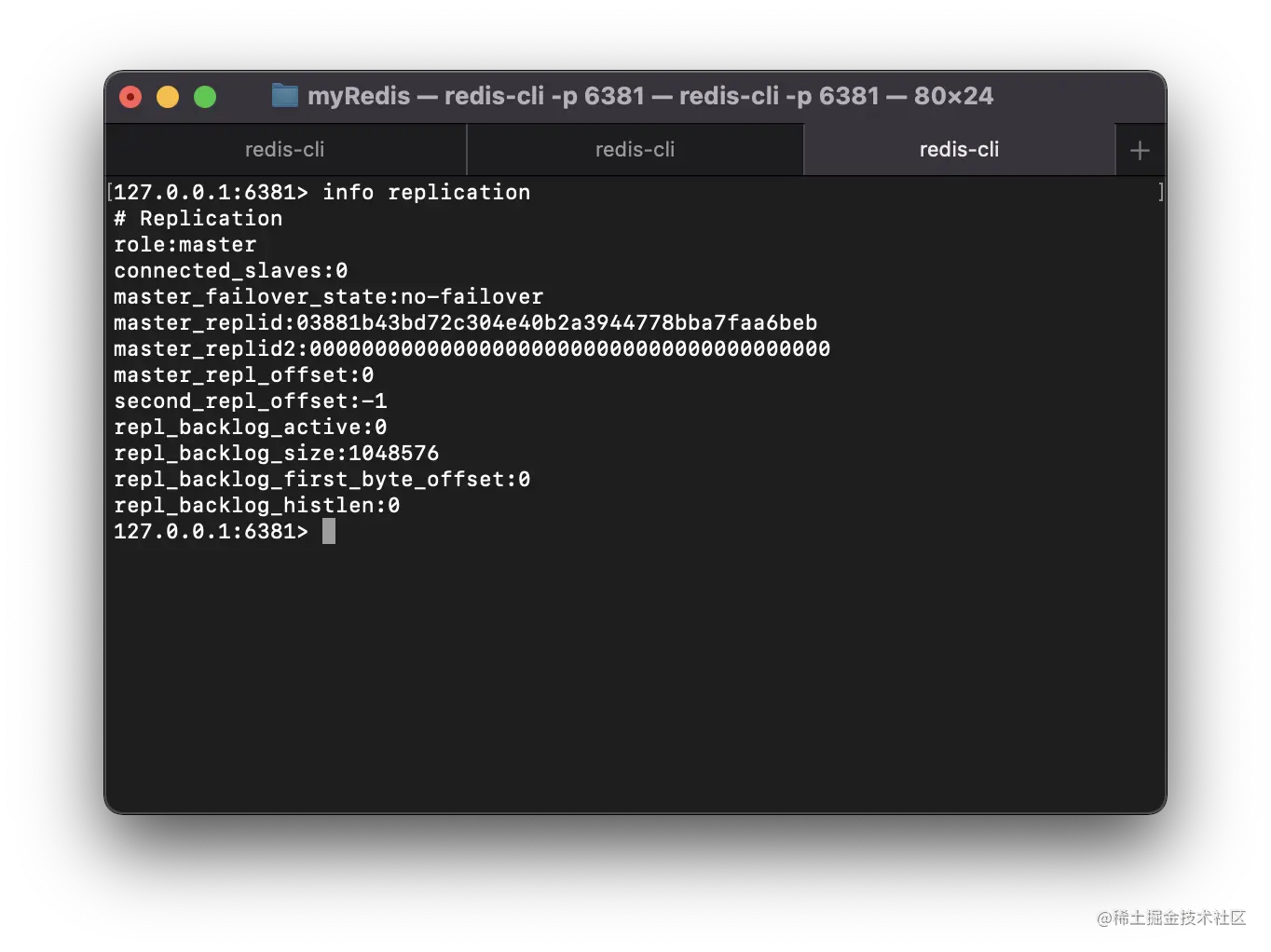Click the 'second_repl_offset:-1' line

click(x=250, y=401)
